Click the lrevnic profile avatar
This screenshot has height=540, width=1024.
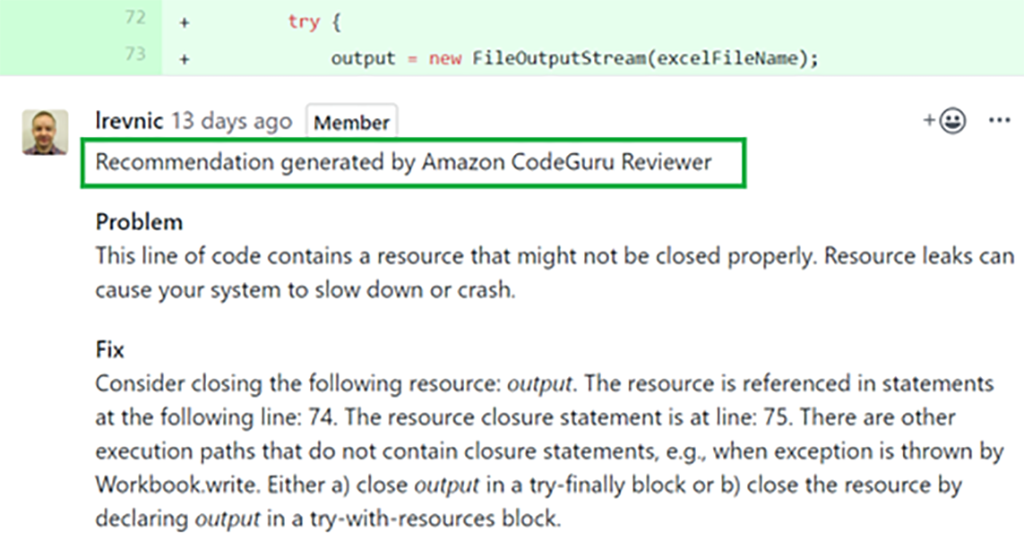tap(45, 131)
